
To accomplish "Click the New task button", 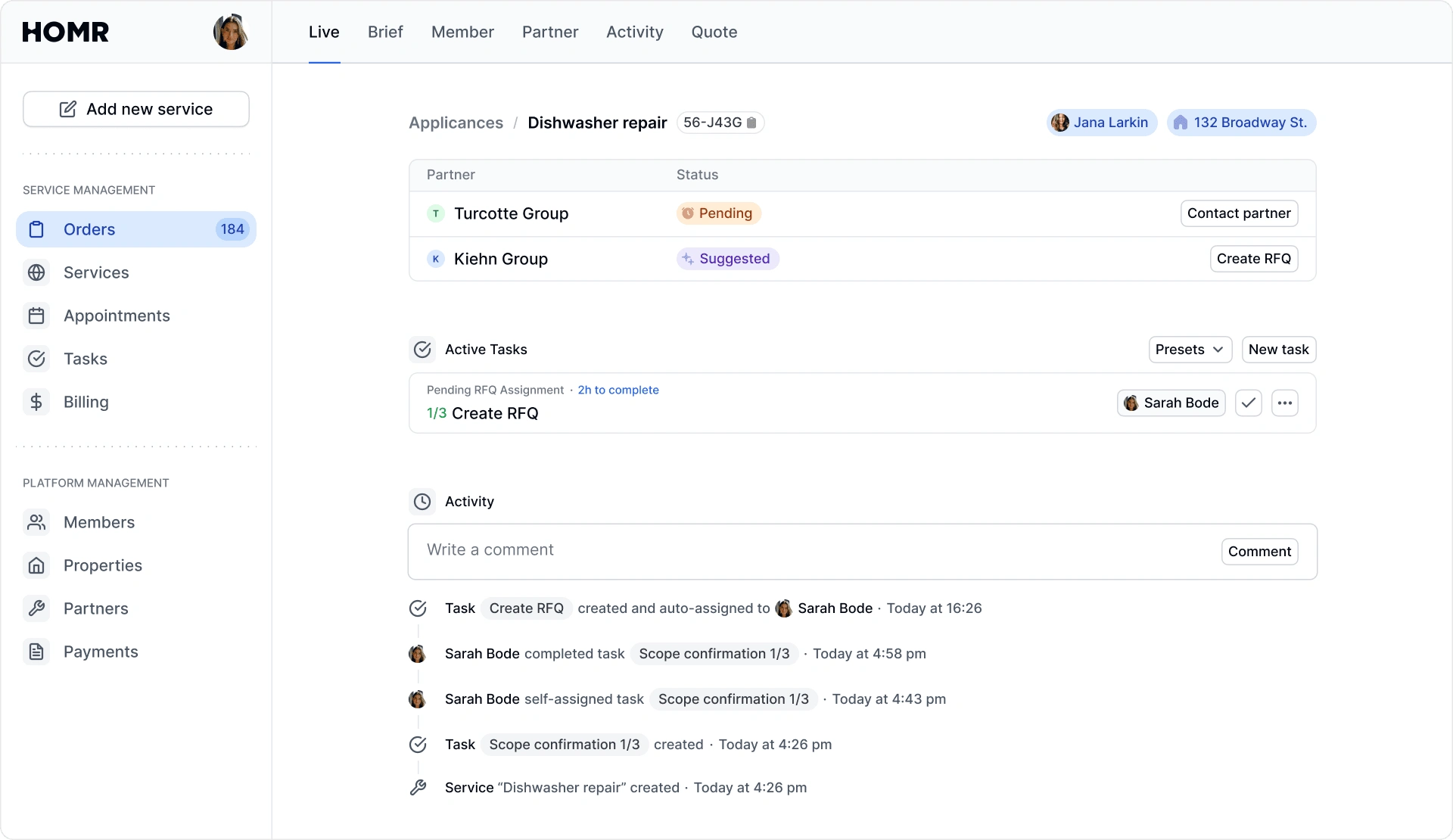I will point(1278,350).
